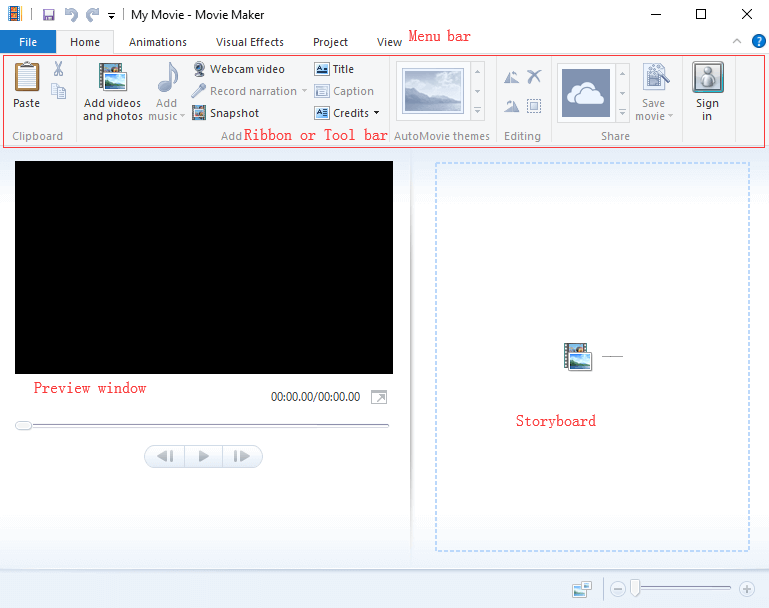Add a Caption to the movie
Screen dimensions: 769x608
pos(344,91)
